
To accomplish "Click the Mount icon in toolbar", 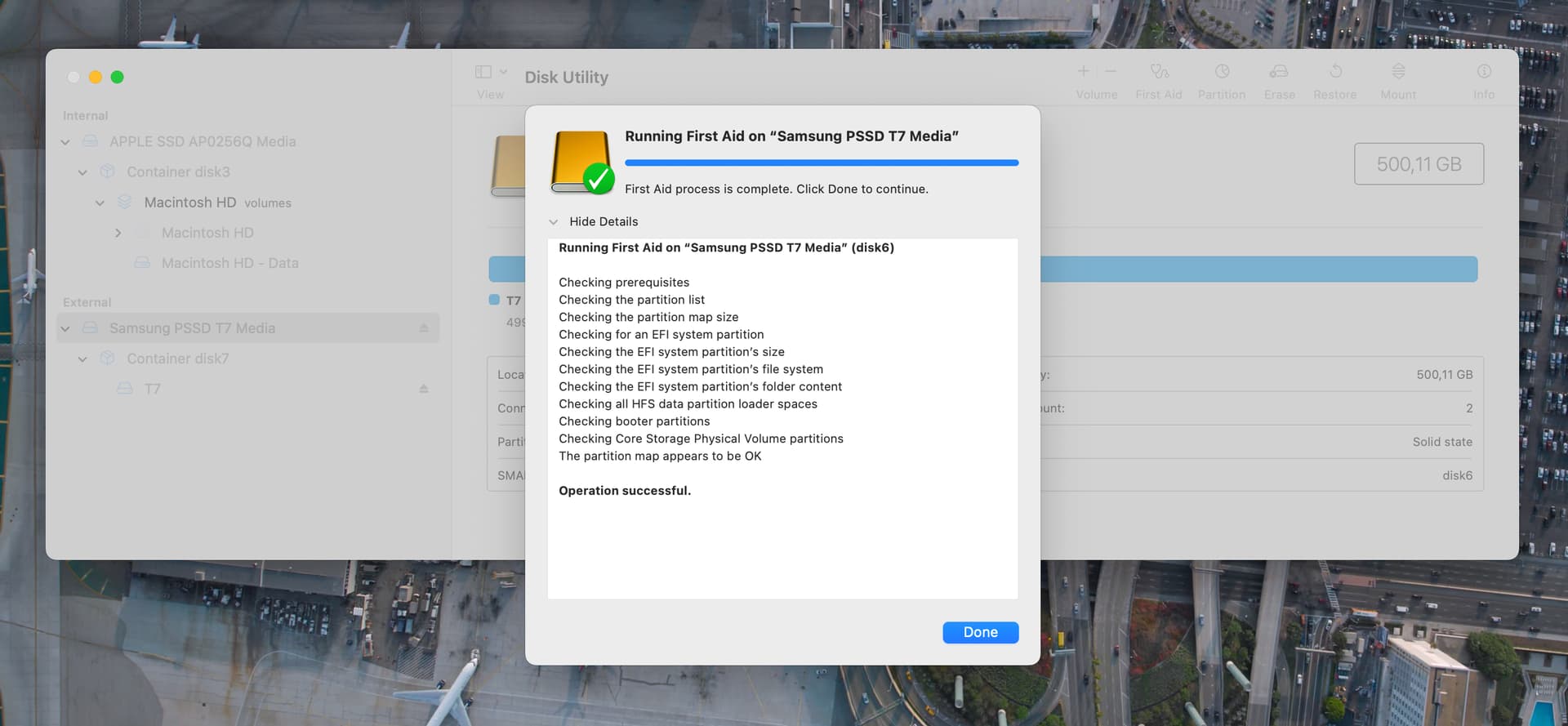I will coord(1398,72).
